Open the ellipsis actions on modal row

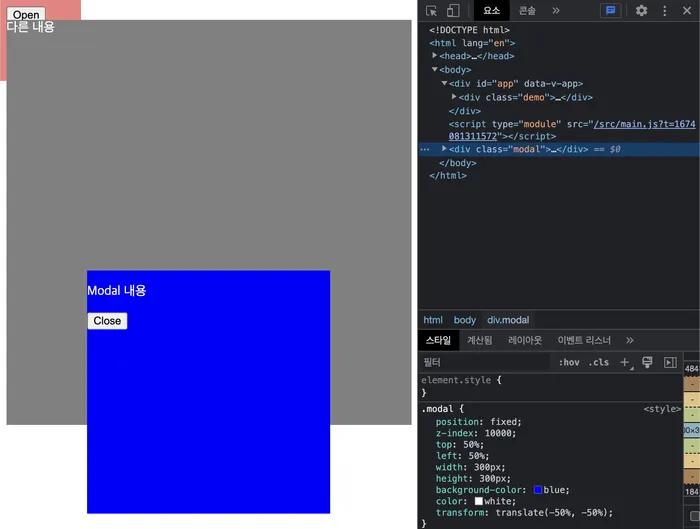pos(425,150)
